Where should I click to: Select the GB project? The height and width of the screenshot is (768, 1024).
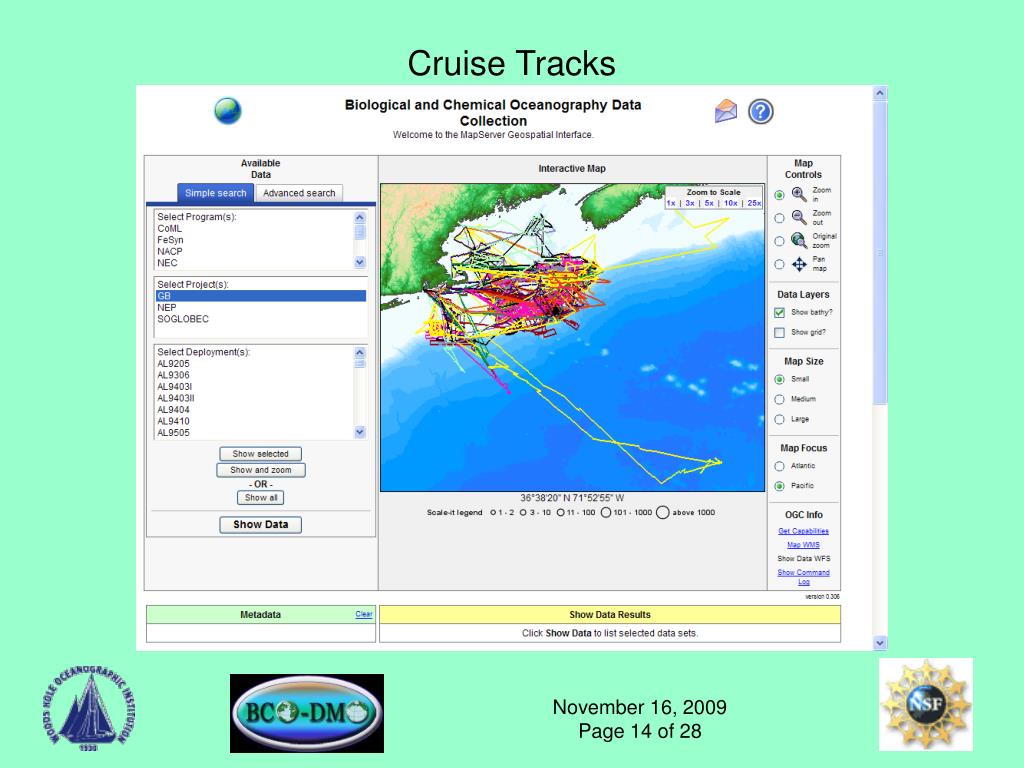click(261, 296)
